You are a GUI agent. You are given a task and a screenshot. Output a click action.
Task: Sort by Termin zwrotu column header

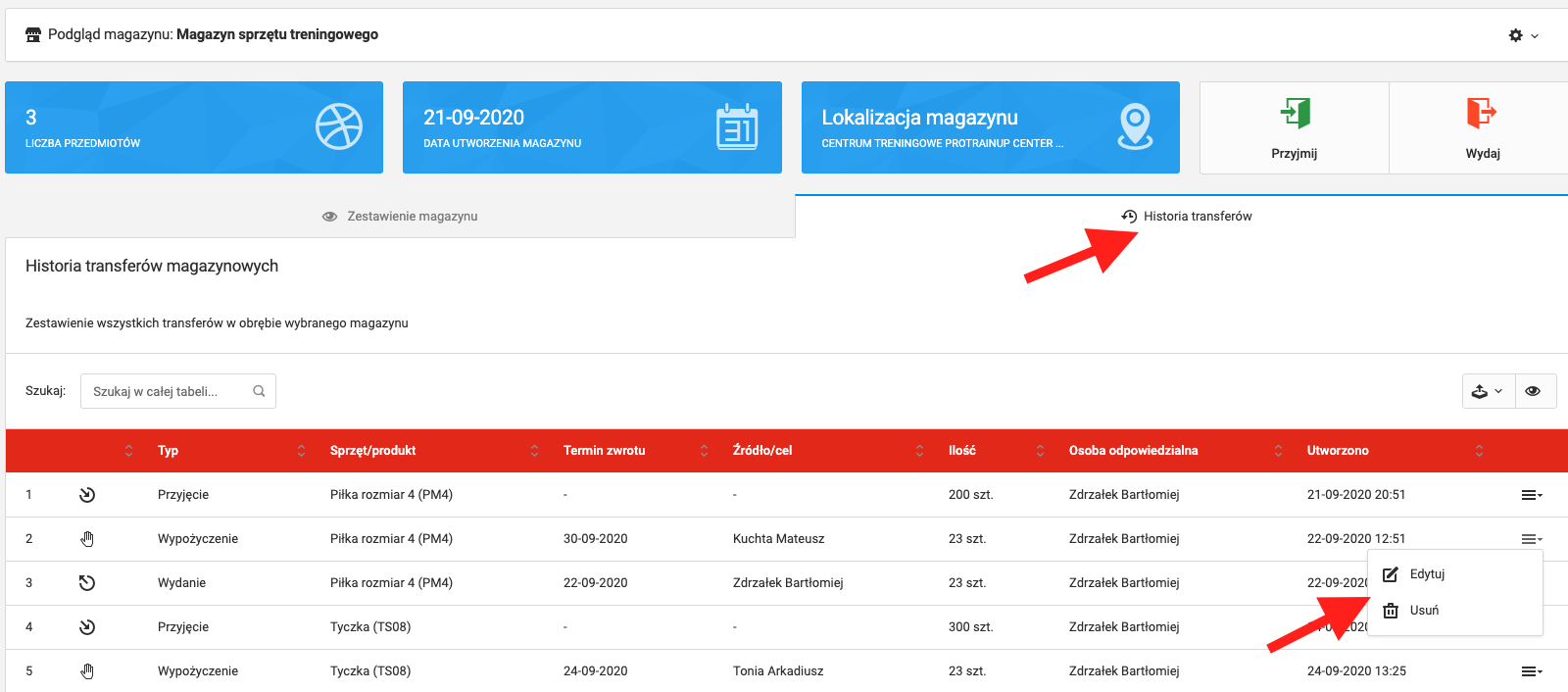coord(604,451)
